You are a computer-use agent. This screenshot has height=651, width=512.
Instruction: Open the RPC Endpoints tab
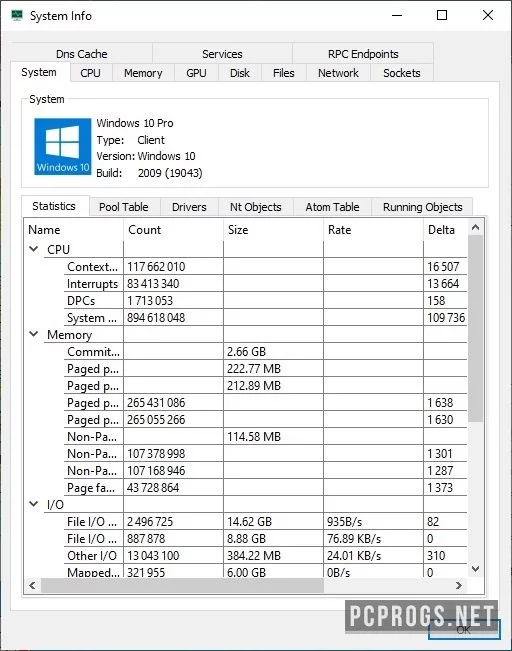(x=363, y=54)
